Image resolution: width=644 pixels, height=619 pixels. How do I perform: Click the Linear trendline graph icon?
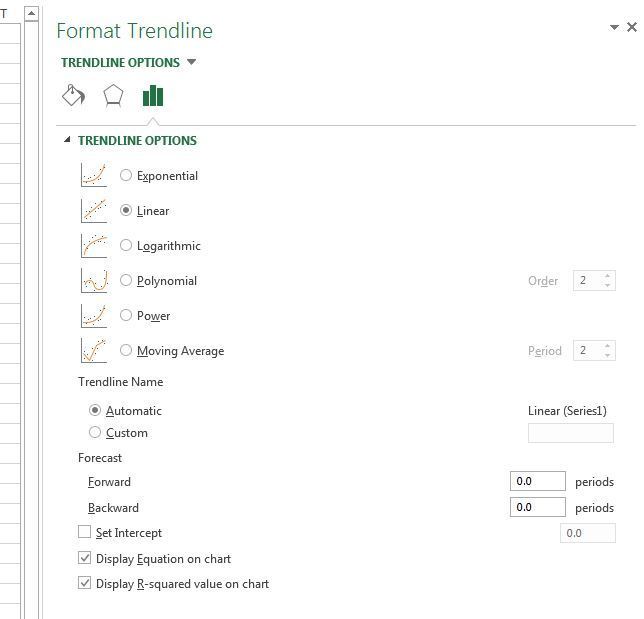click(x=93, y=210)
